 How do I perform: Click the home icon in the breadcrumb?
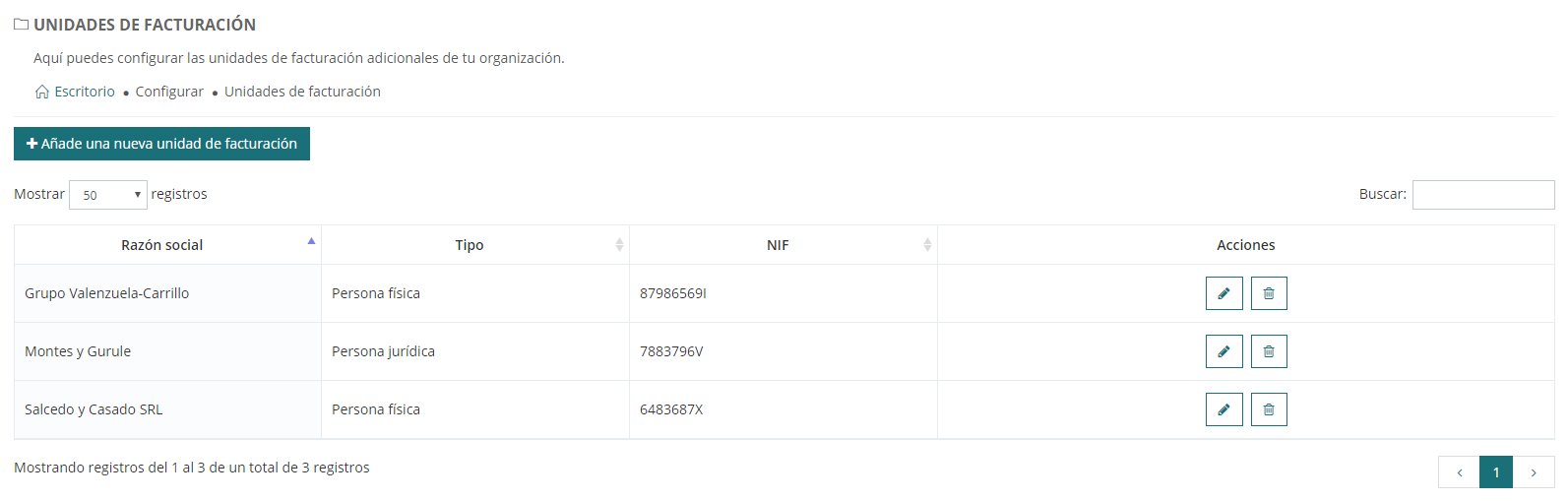42,92
